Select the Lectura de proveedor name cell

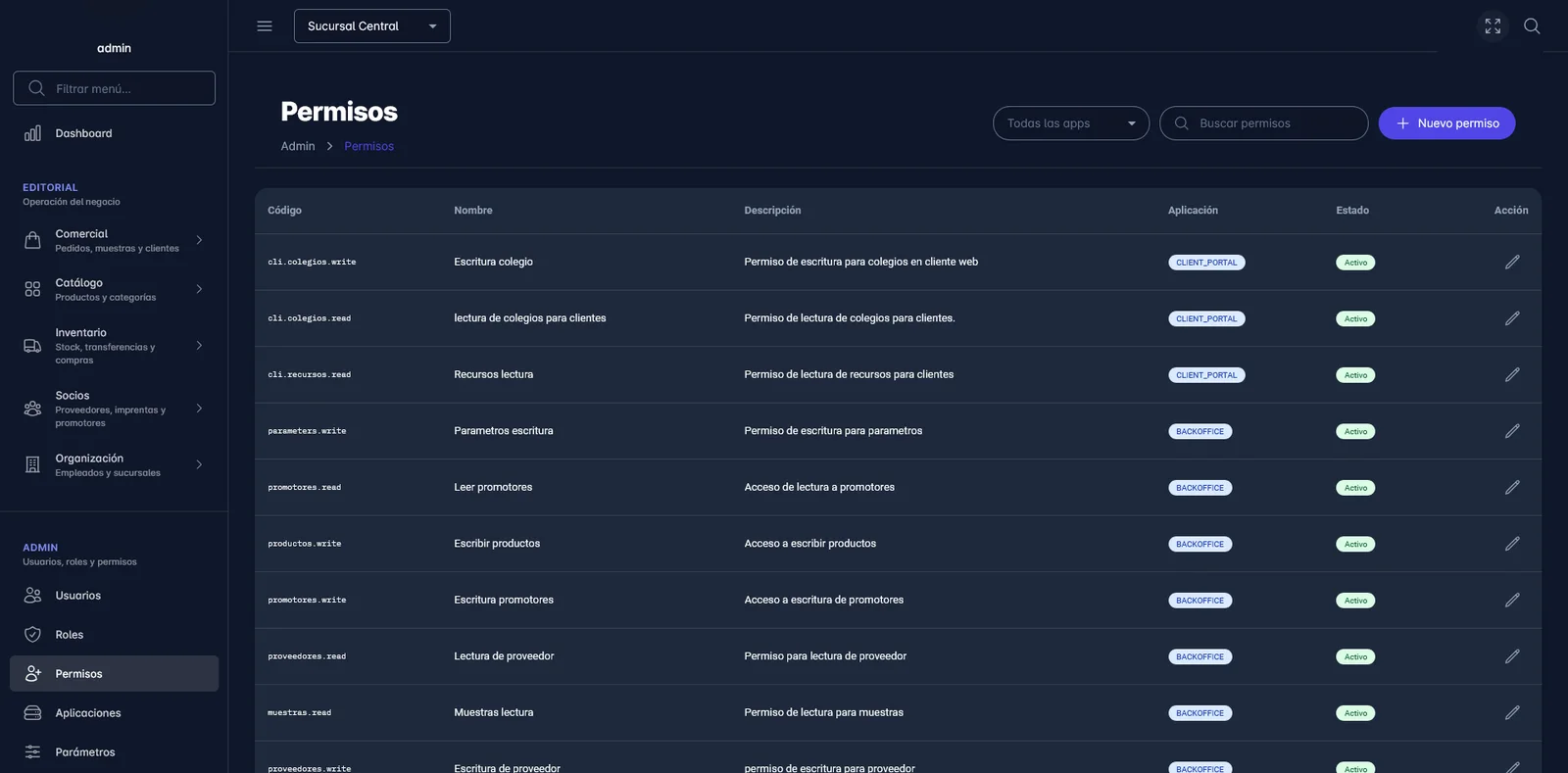(x=504, y=656)
